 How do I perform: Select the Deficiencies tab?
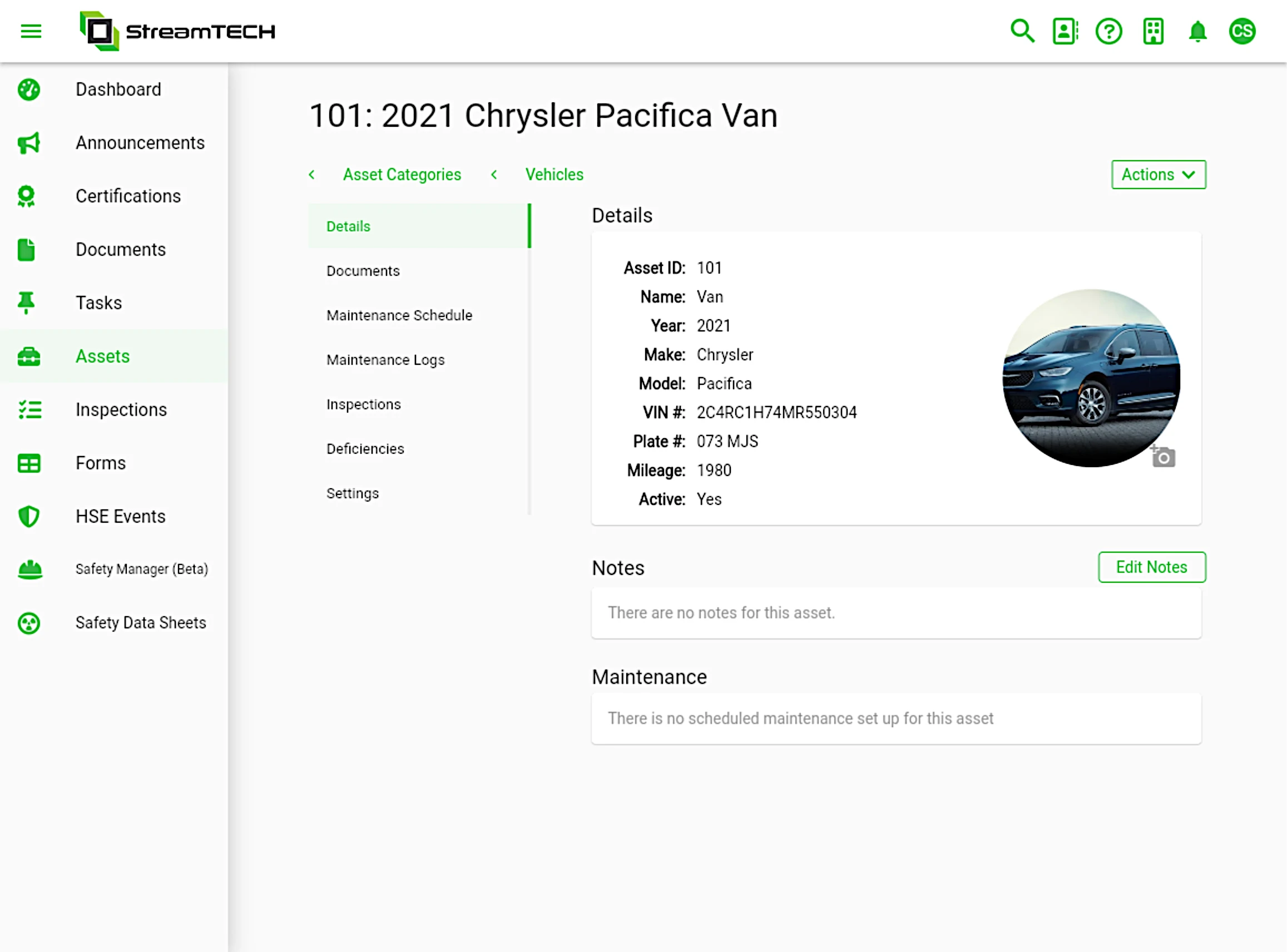[366, 448]
